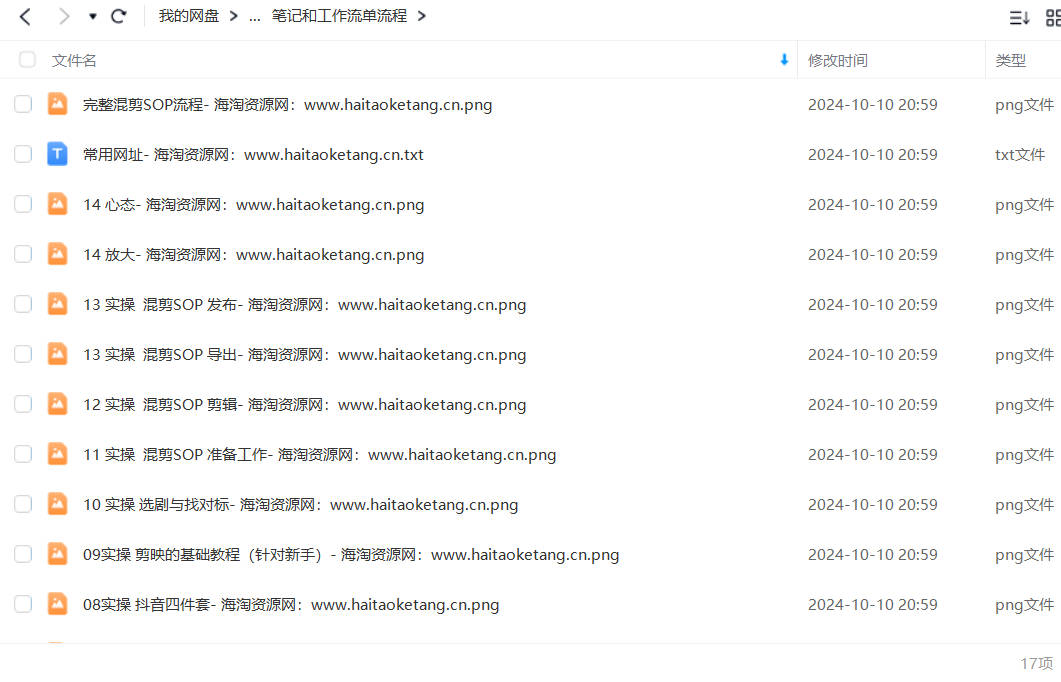Click image icon of 13 实操 混剪SOP 导出
This screenshot has height=682, width=1061.
coord(58,354)
